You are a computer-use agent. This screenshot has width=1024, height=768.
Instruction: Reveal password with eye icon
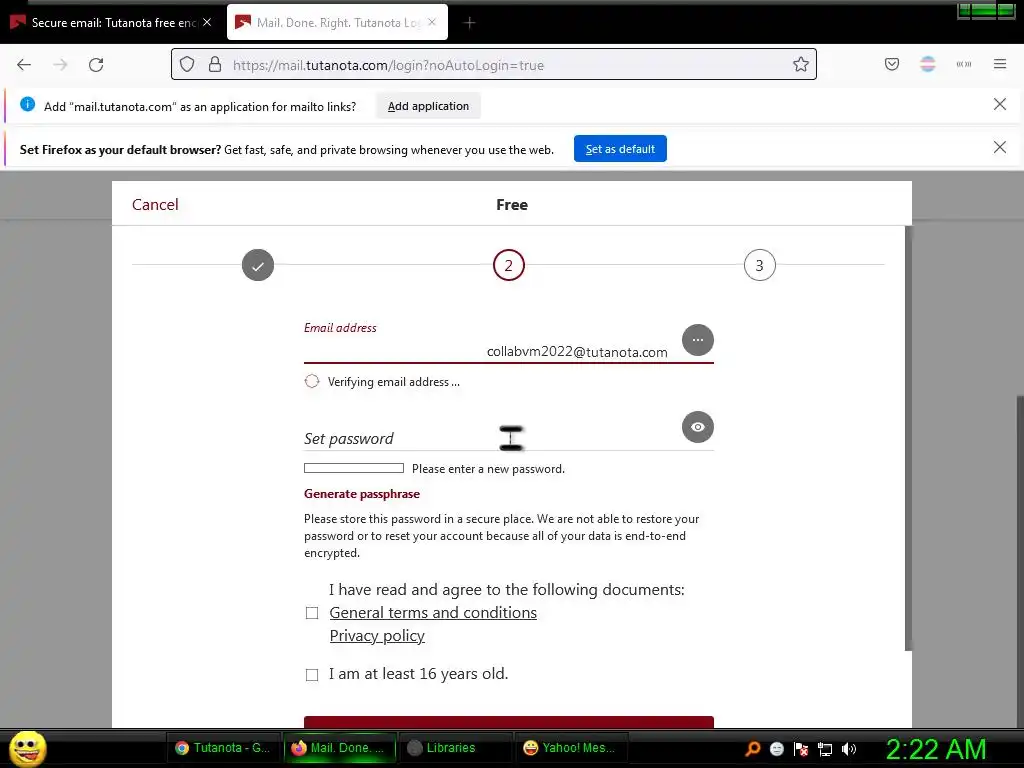click(x=697, y=427)
